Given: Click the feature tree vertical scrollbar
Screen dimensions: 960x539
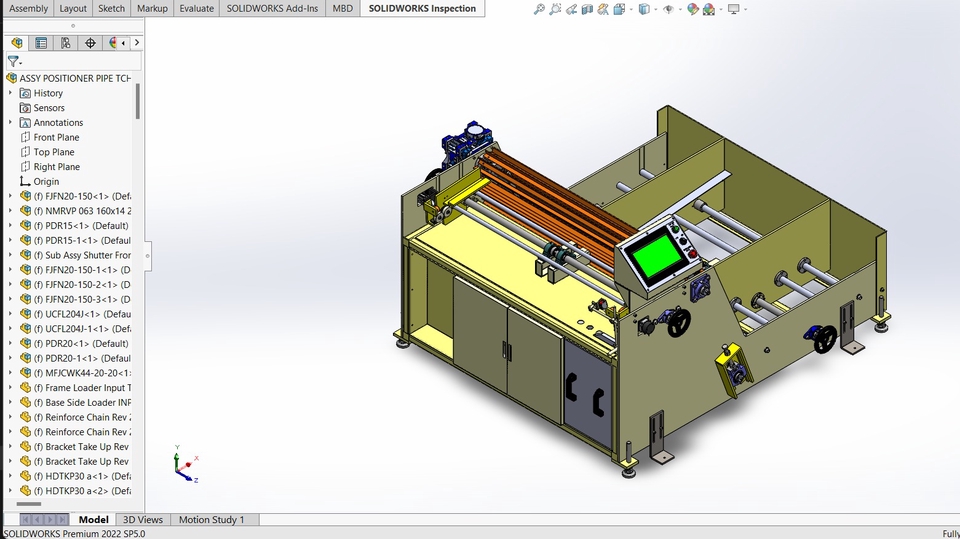Looking at the screenshot, I should click(138, 100).
